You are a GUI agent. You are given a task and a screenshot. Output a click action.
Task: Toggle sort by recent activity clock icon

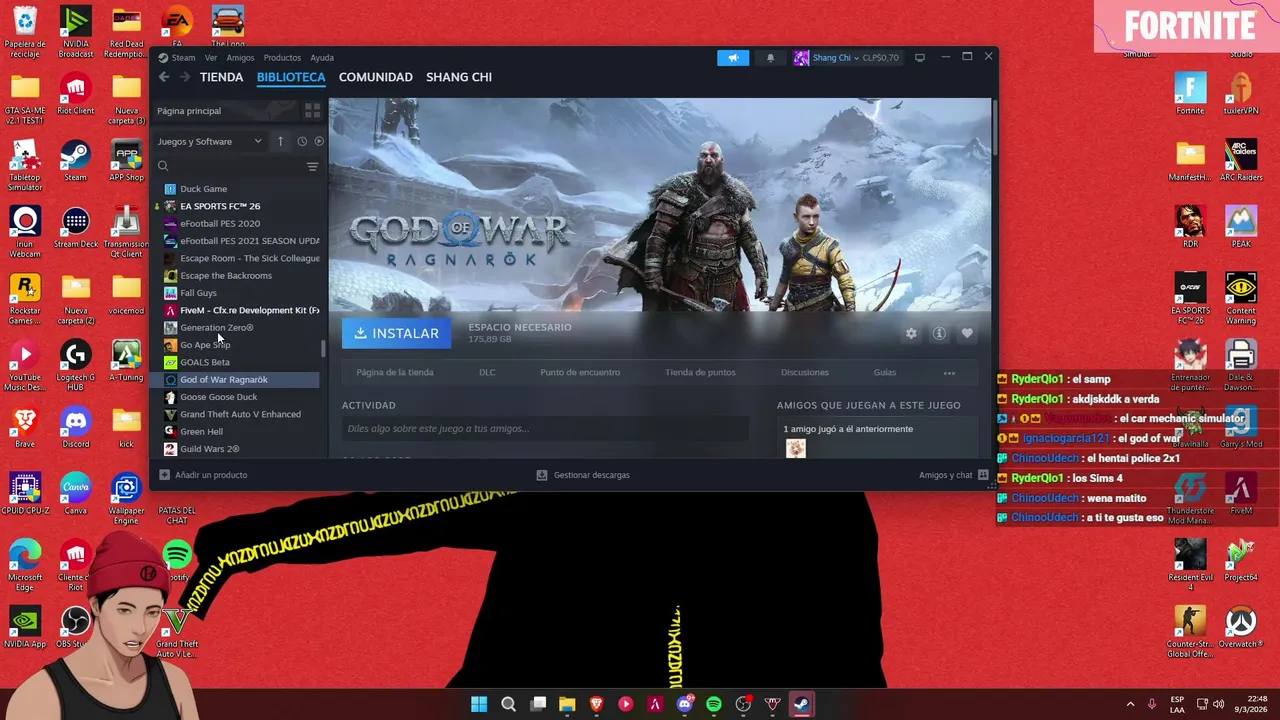point(302,141)
